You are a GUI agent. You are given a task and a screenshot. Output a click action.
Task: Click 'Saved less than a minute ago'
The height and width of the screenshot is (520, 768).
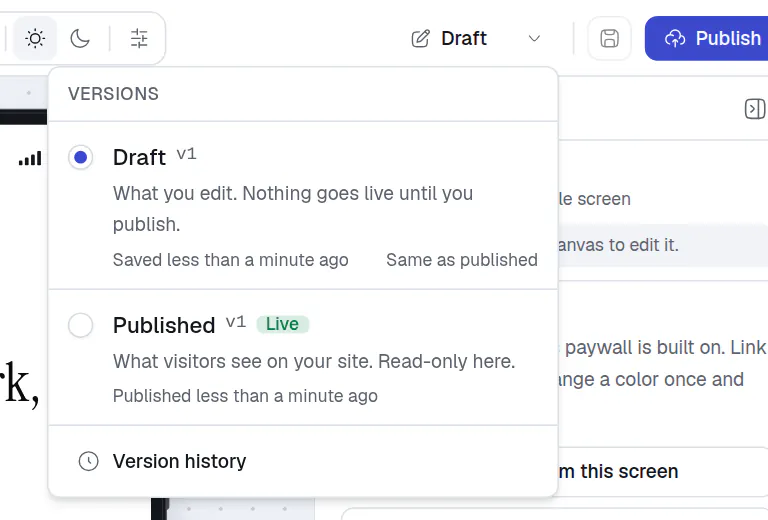(x=231, y=260)
